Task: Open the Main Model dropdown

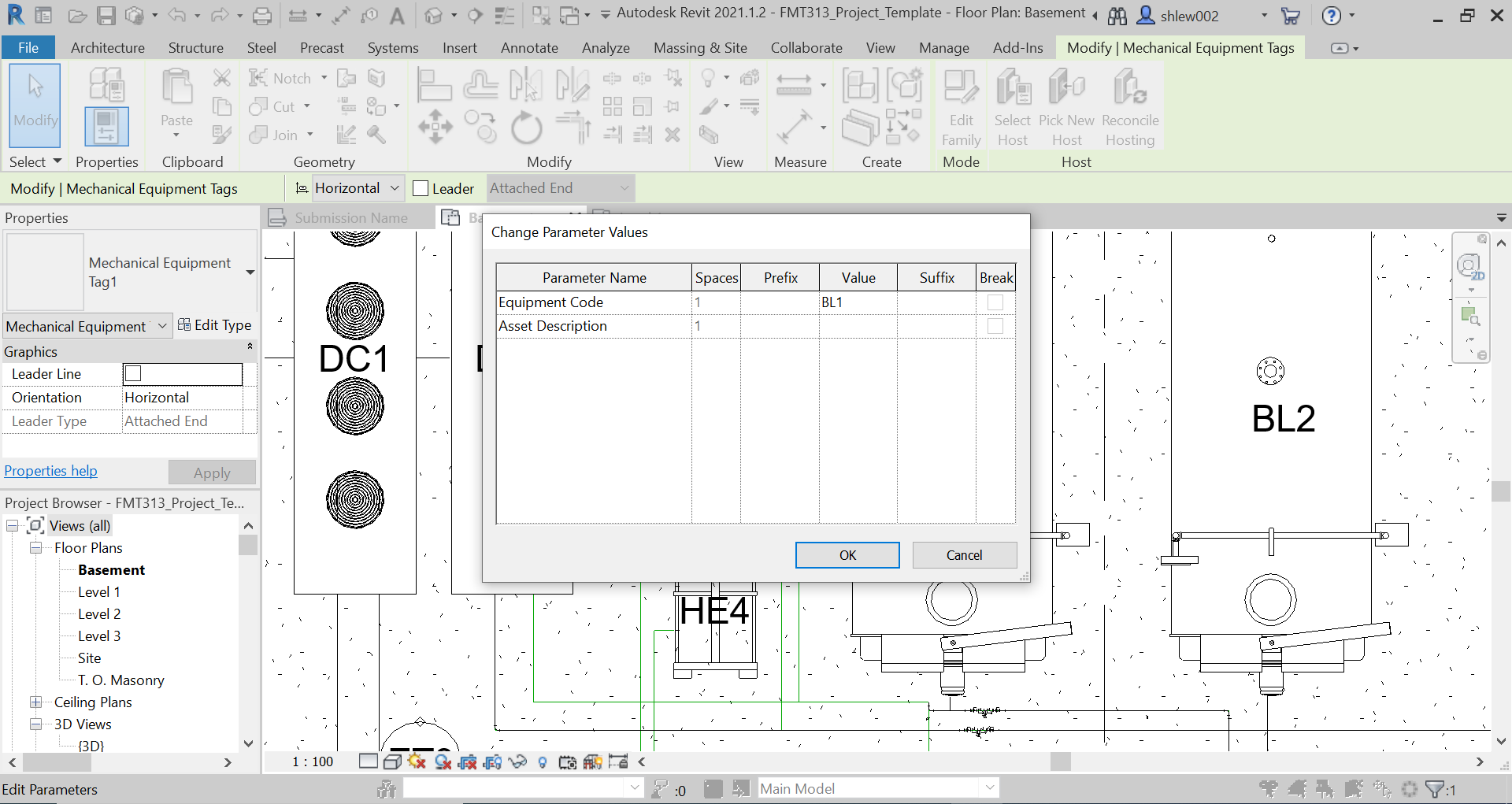Action: point(989,788)
